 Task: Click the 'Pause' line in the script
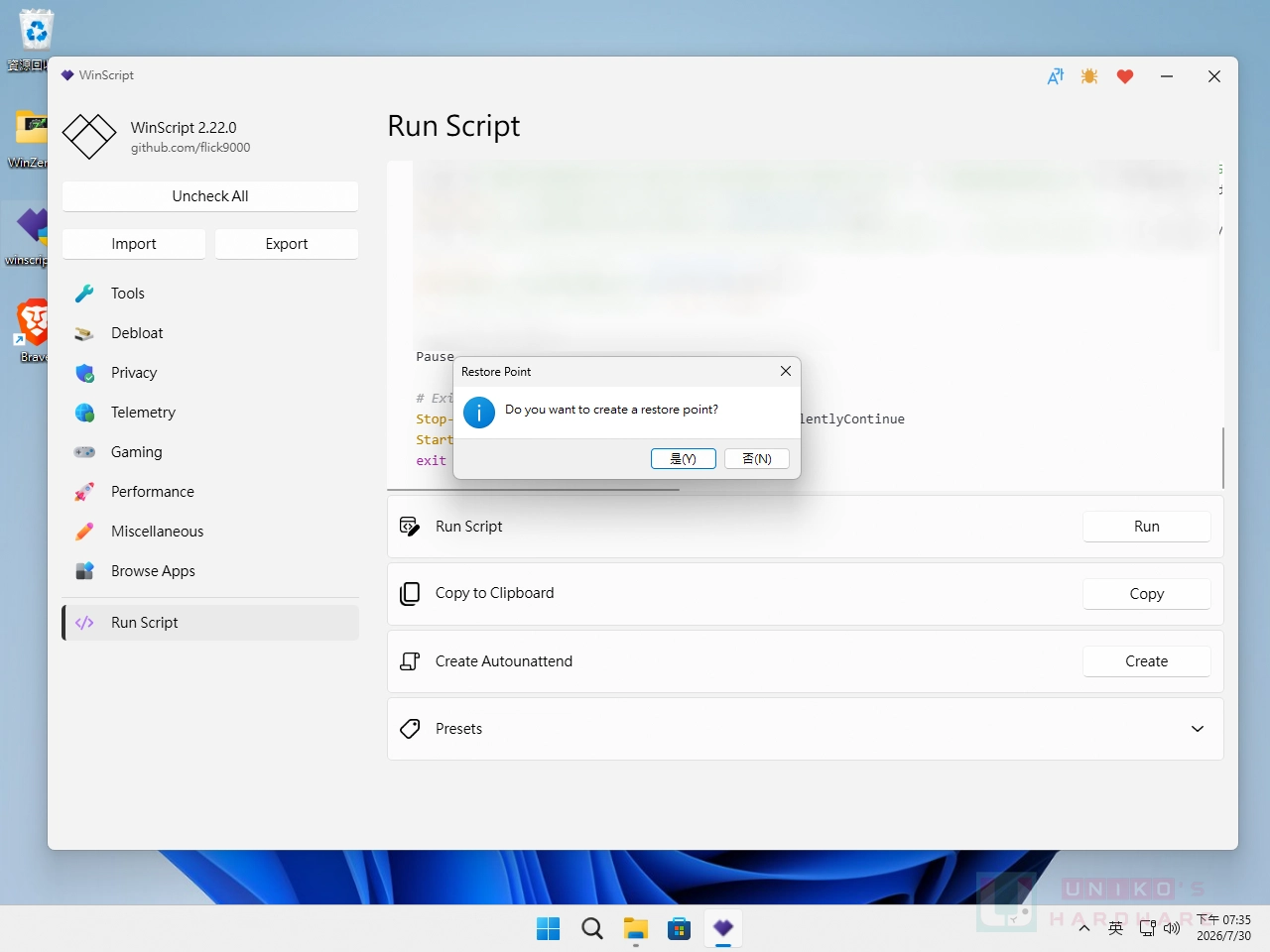tap(435, 357)
